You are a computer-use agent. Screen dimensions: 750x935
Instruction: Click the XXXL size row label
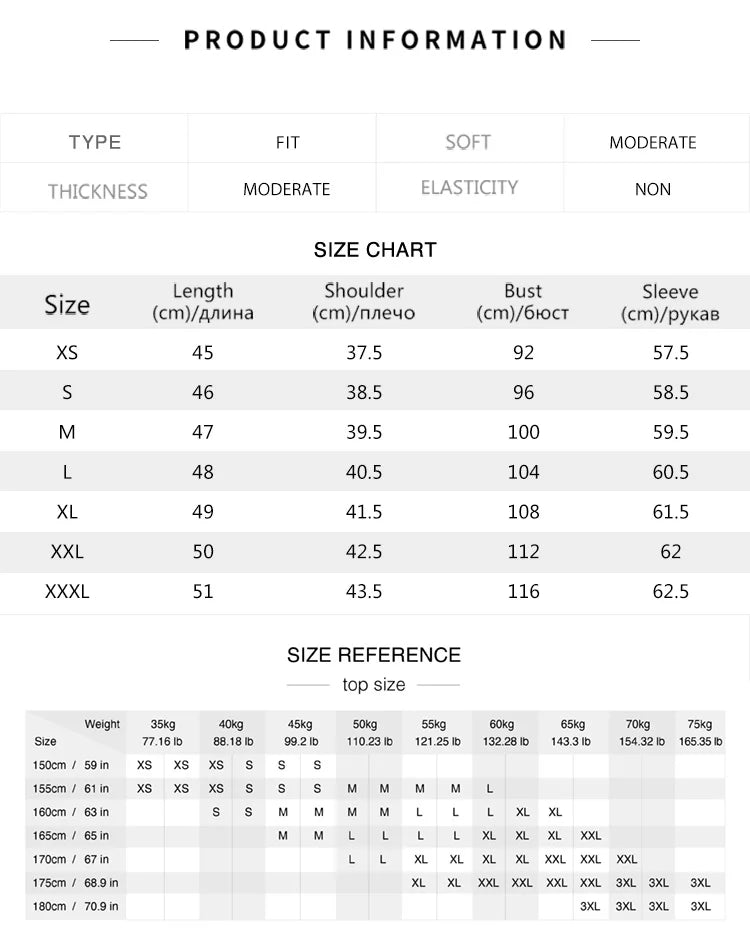67,592
